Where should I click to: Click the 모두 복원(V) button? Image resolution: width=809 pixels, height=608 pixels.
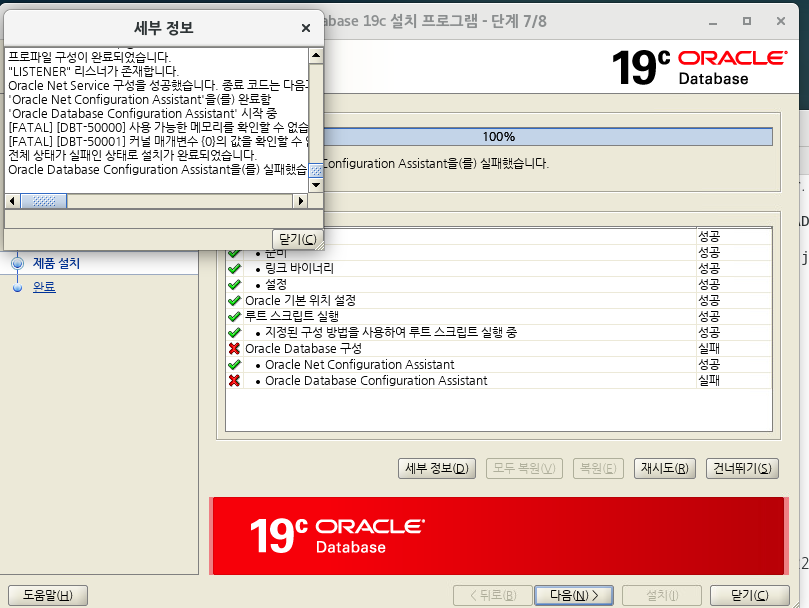point(524,468)
